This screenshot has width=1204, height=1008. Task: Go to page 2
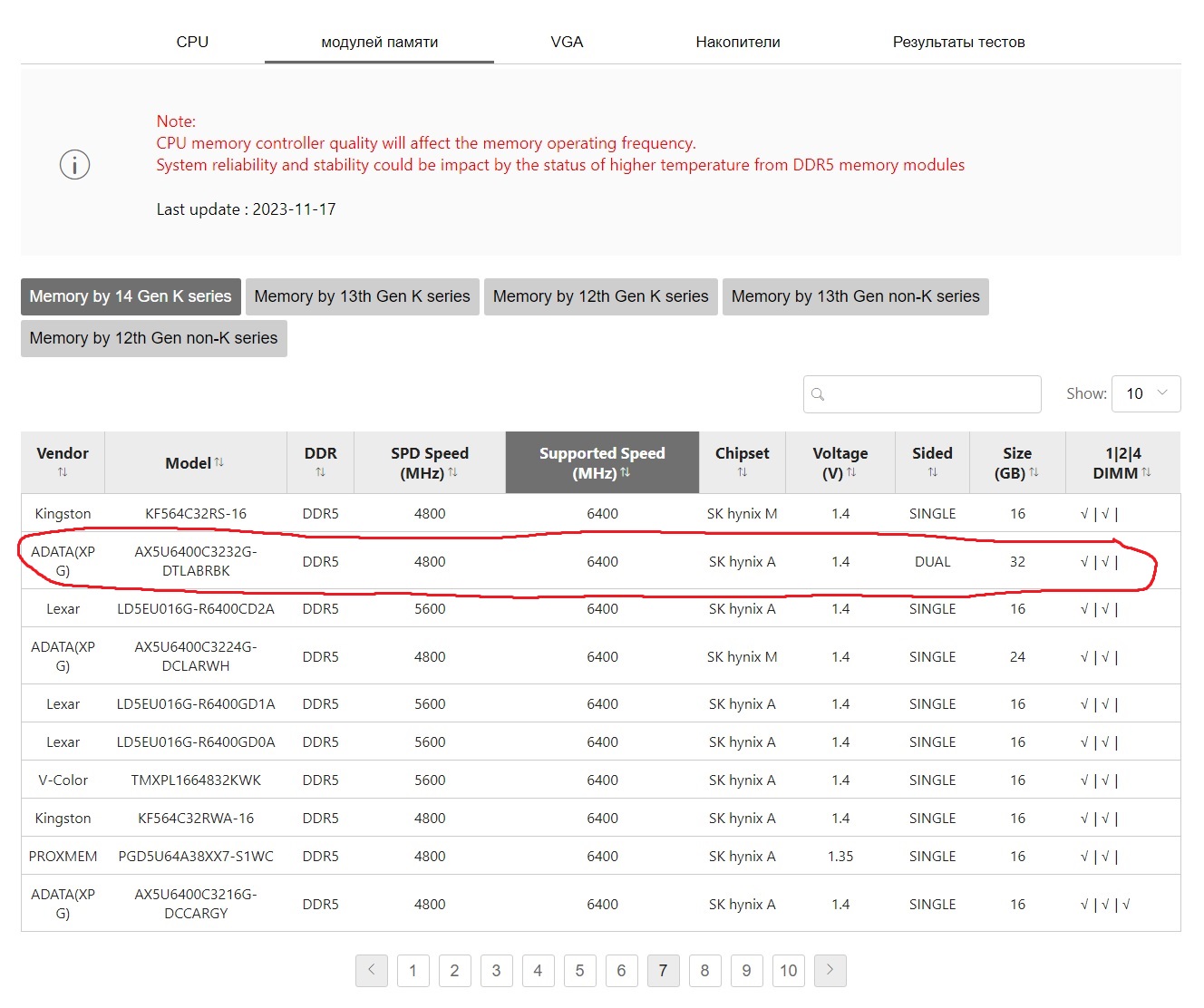click(455, 970)
